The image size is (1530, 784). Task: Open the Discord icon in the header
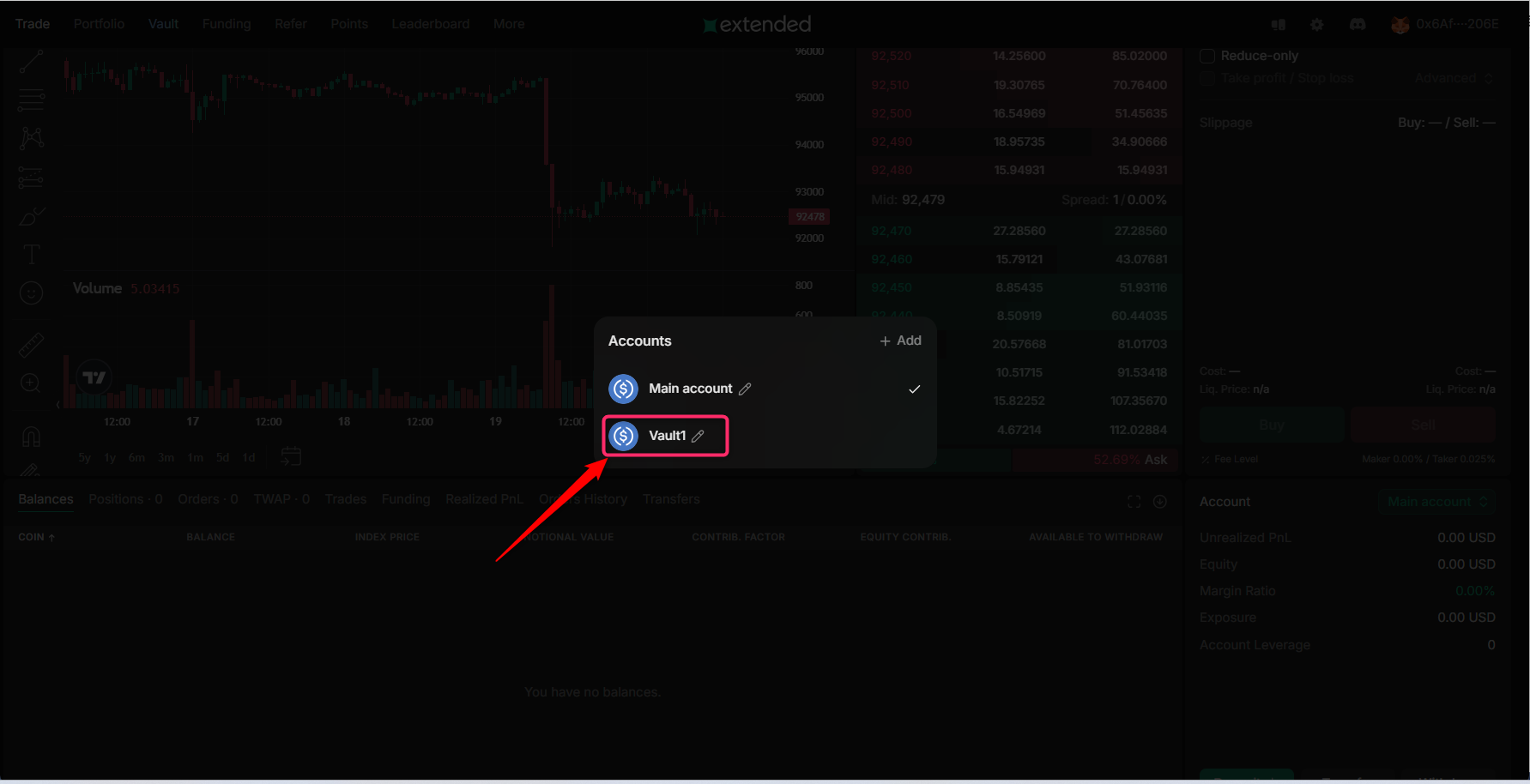click(x=1358, y=24)
